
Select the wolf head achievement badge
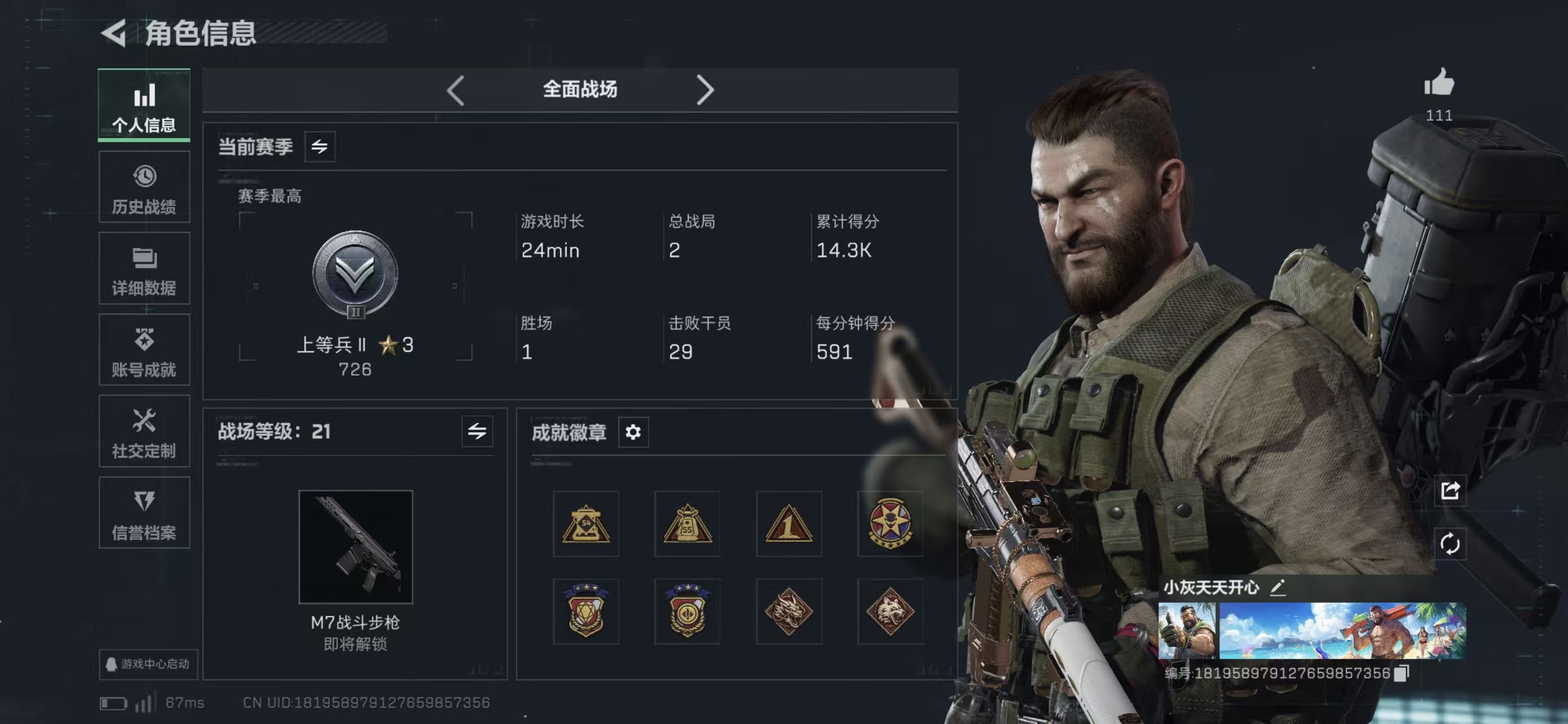[890, 611]
